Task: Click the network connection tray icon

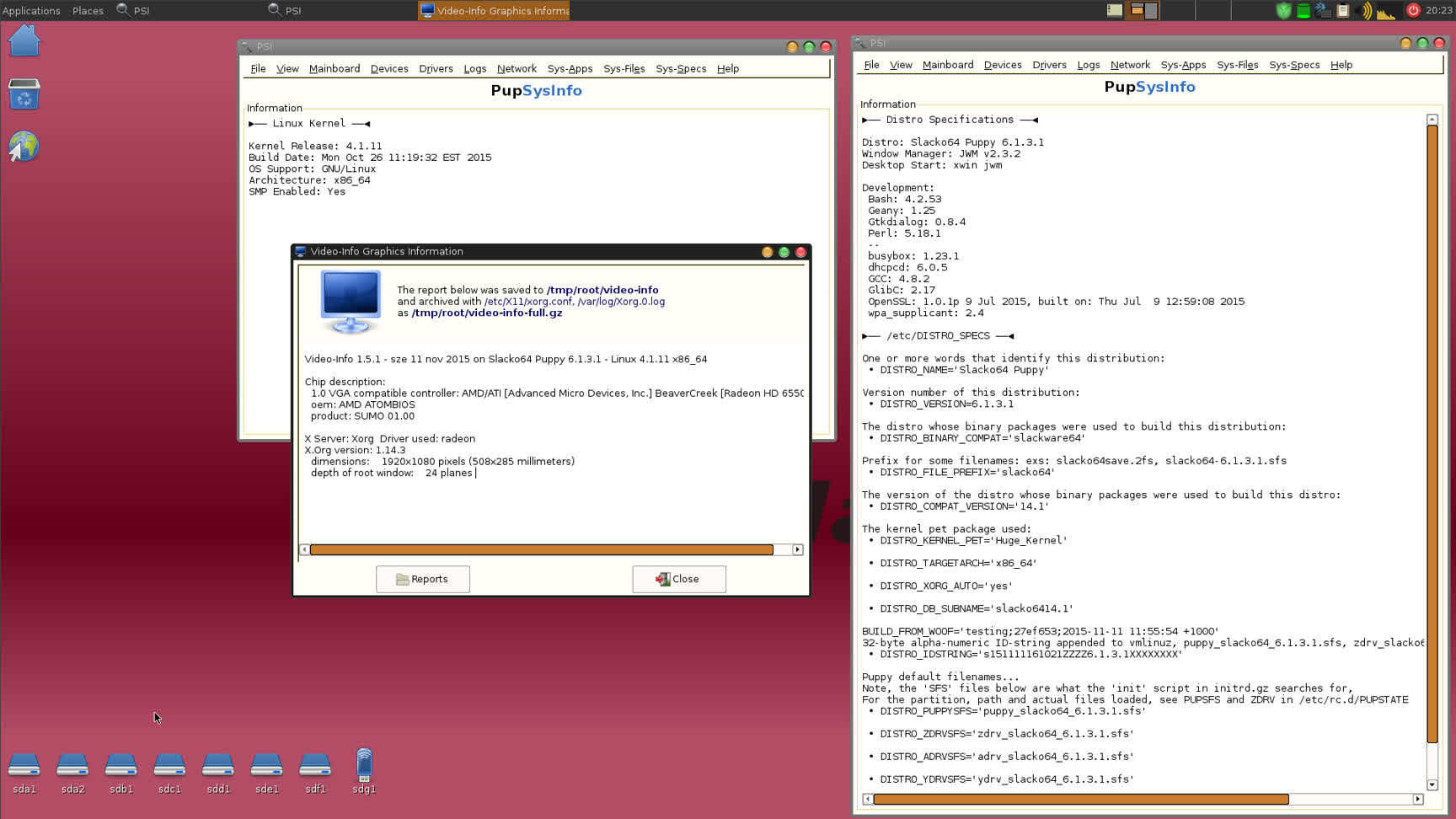Action: pos(1323,10)
